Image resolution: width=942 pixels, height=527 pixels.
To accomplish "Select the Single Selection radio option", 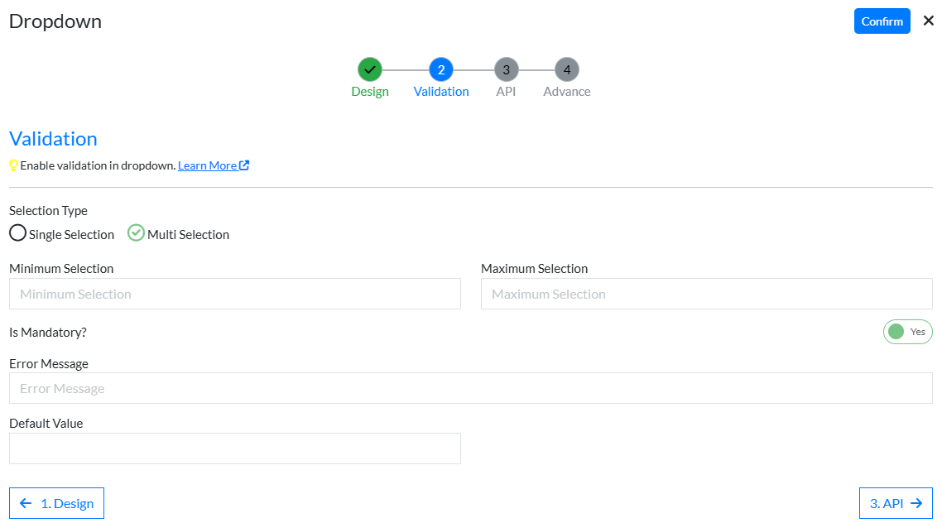I will pos(18,234).
